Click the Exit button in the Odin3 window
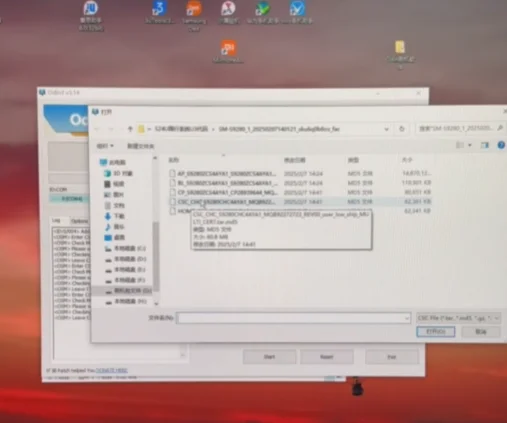The width and height of the screenshot is (507, 423). [x=392, y=357]
